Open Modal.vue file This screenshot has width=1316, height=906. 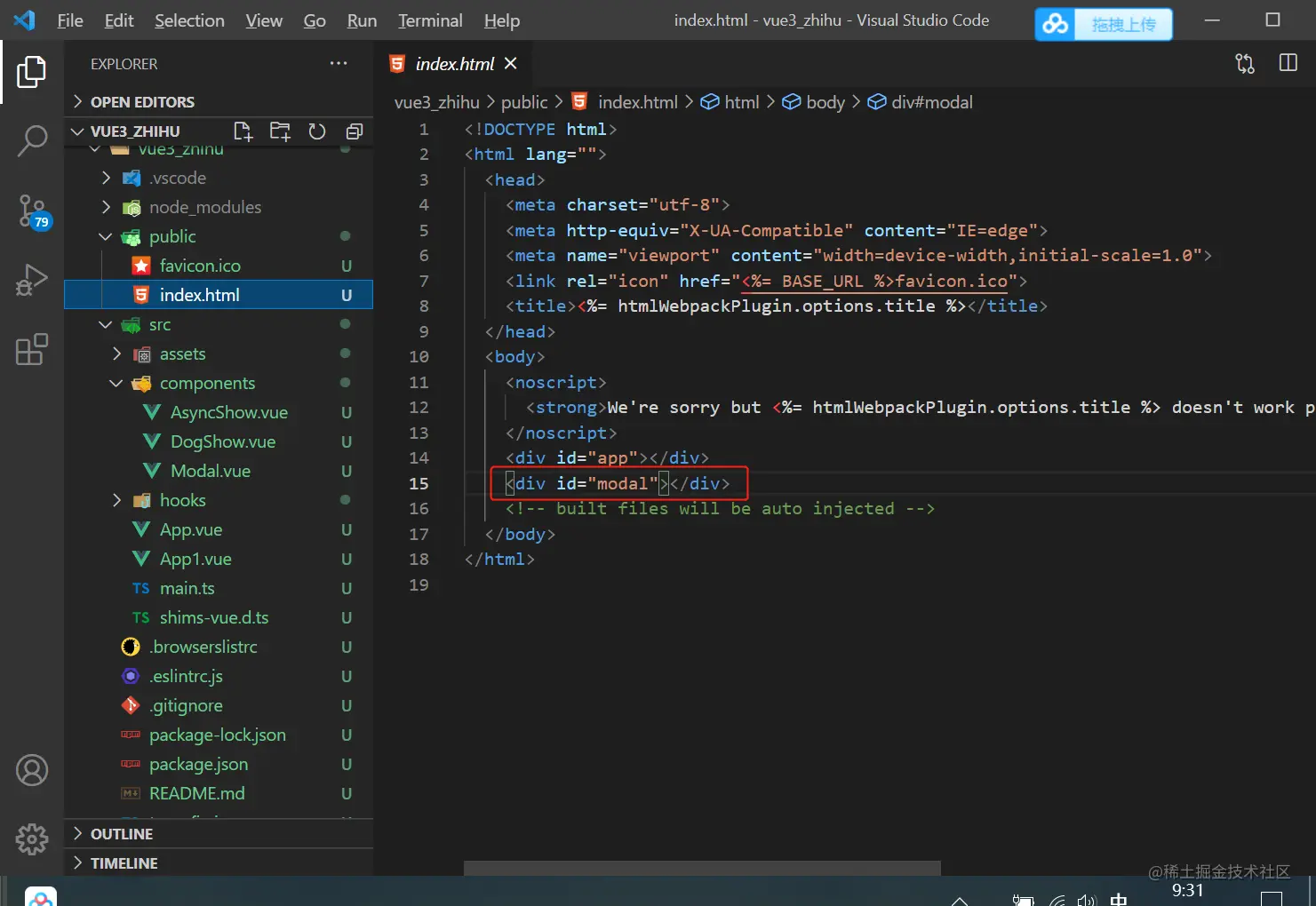click(219, 471)
